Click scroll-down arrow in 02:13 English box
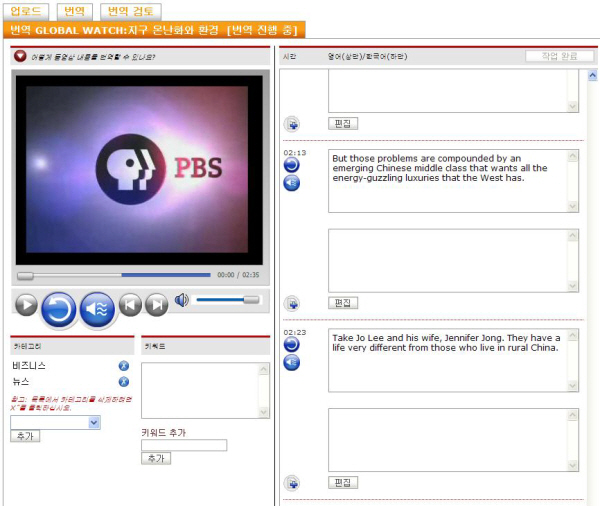The image size is (600, 506). click(x=573, y=206)
